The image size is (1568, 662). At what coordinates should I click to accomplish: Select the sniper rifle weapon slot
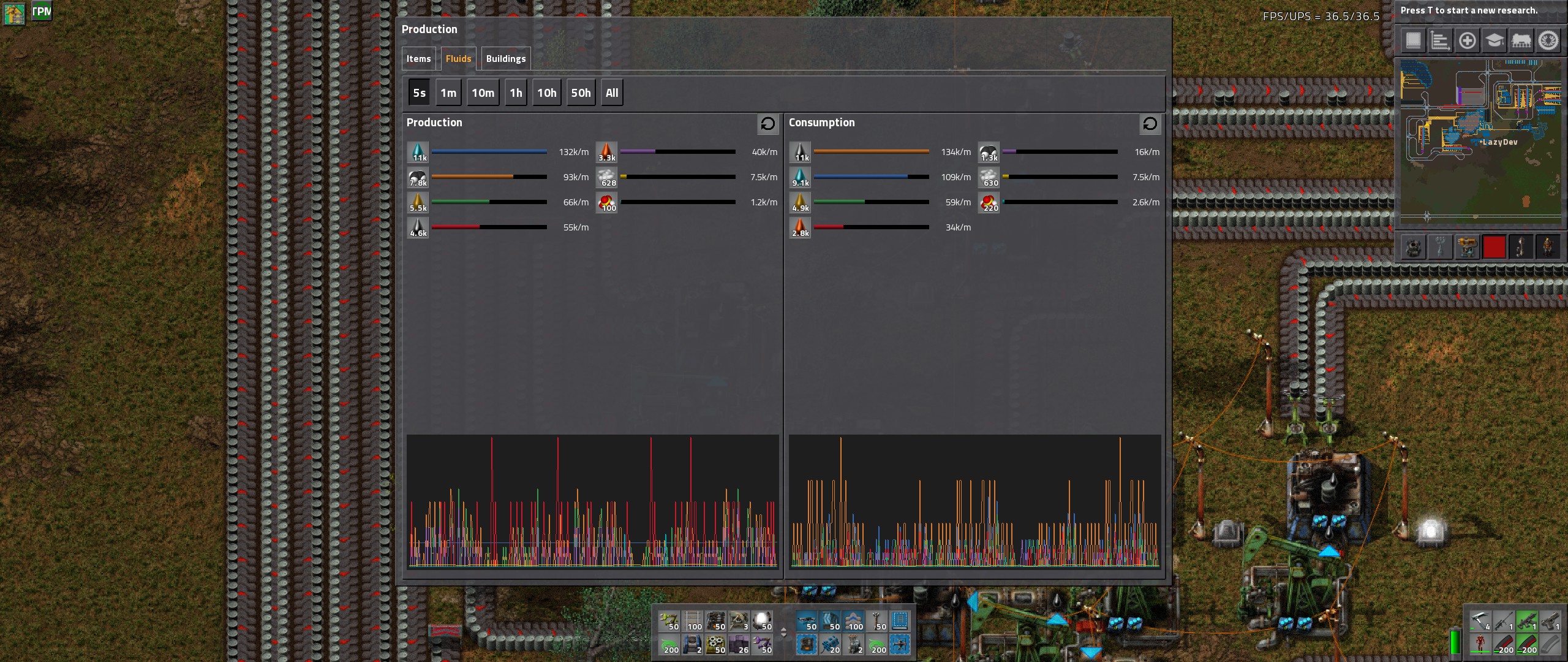pos(1504,621)
